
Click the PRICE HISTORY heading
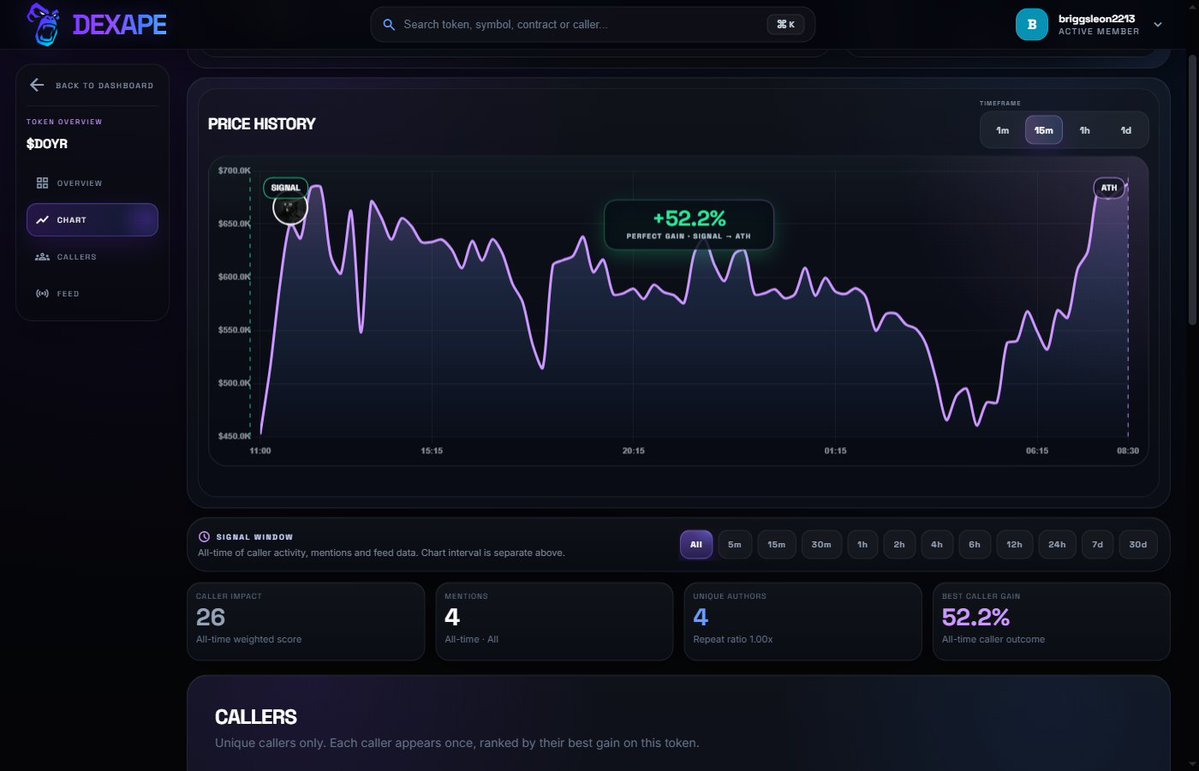click(x=262, y=124)
